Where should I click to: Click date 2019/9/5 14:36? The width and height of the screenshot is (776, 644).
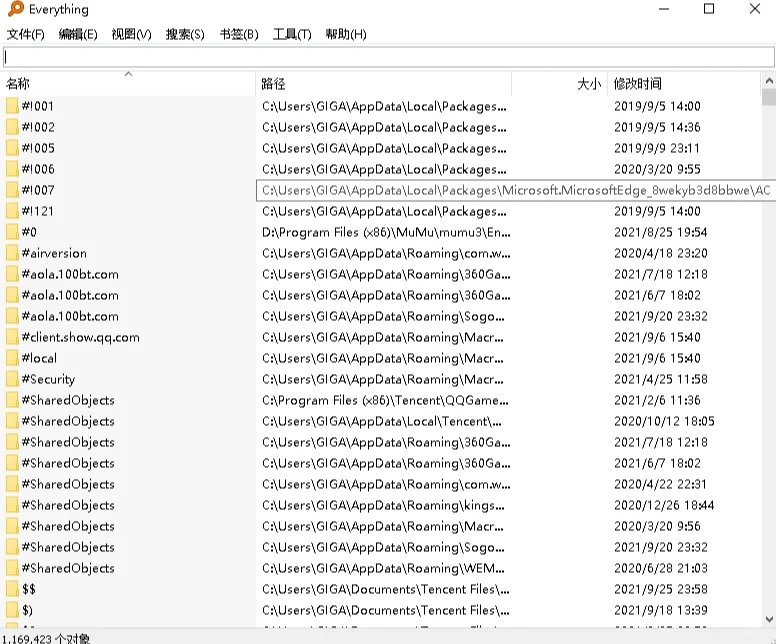pos(657,127)
